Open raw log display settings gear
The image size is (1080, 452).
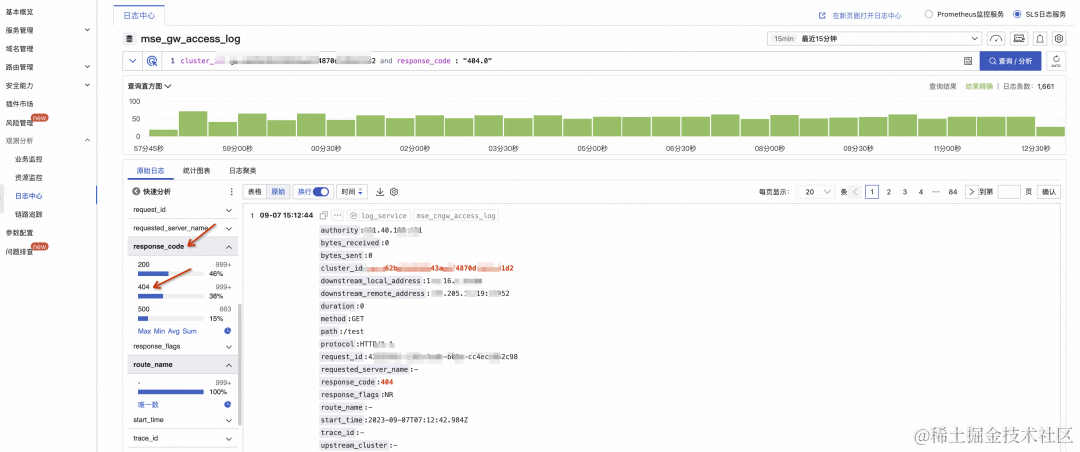[395, 192]
